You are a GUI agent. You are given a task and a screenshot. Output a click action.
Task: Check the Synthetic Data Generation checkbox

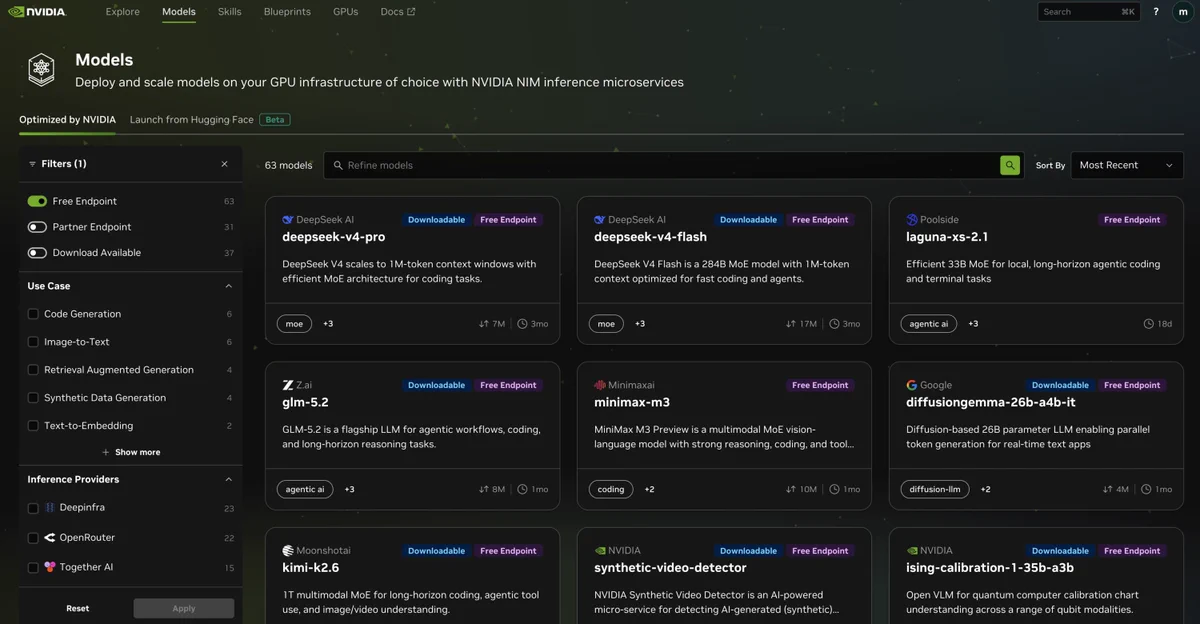(x=34, y=398)
